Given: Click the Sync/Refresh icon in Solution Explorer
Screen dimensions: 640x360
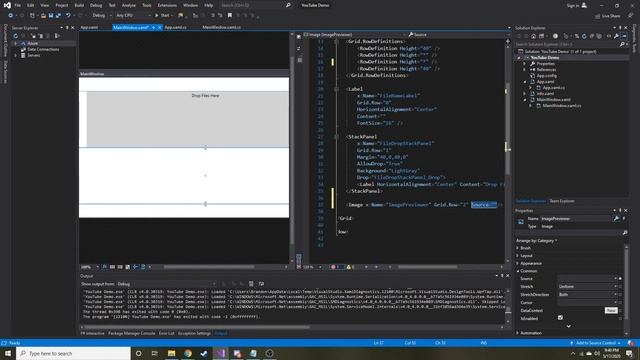Looking at the screenshot, I should [x=584, y=36].
